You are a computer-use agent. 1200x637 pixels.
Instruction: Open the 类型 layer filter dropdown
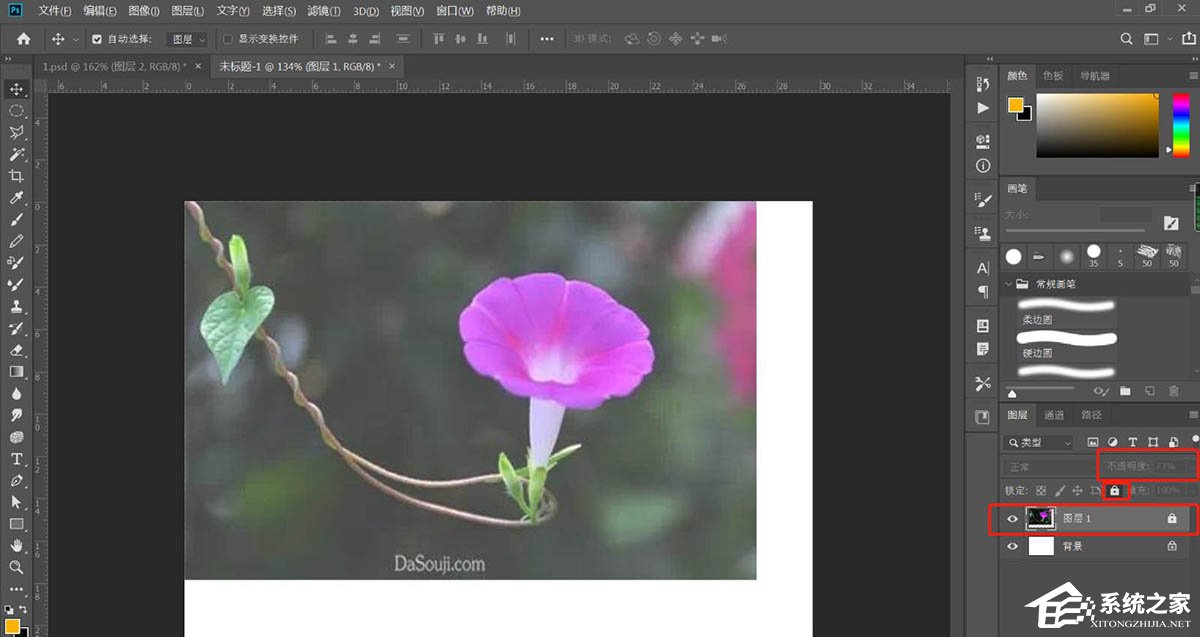pyautogui.click(x=1039, y=442)
